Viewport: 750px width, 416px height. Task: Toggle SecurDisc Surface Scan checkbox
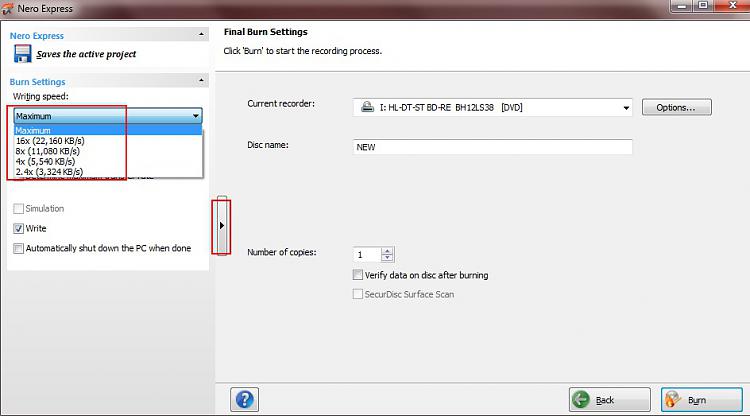(358, 294)
